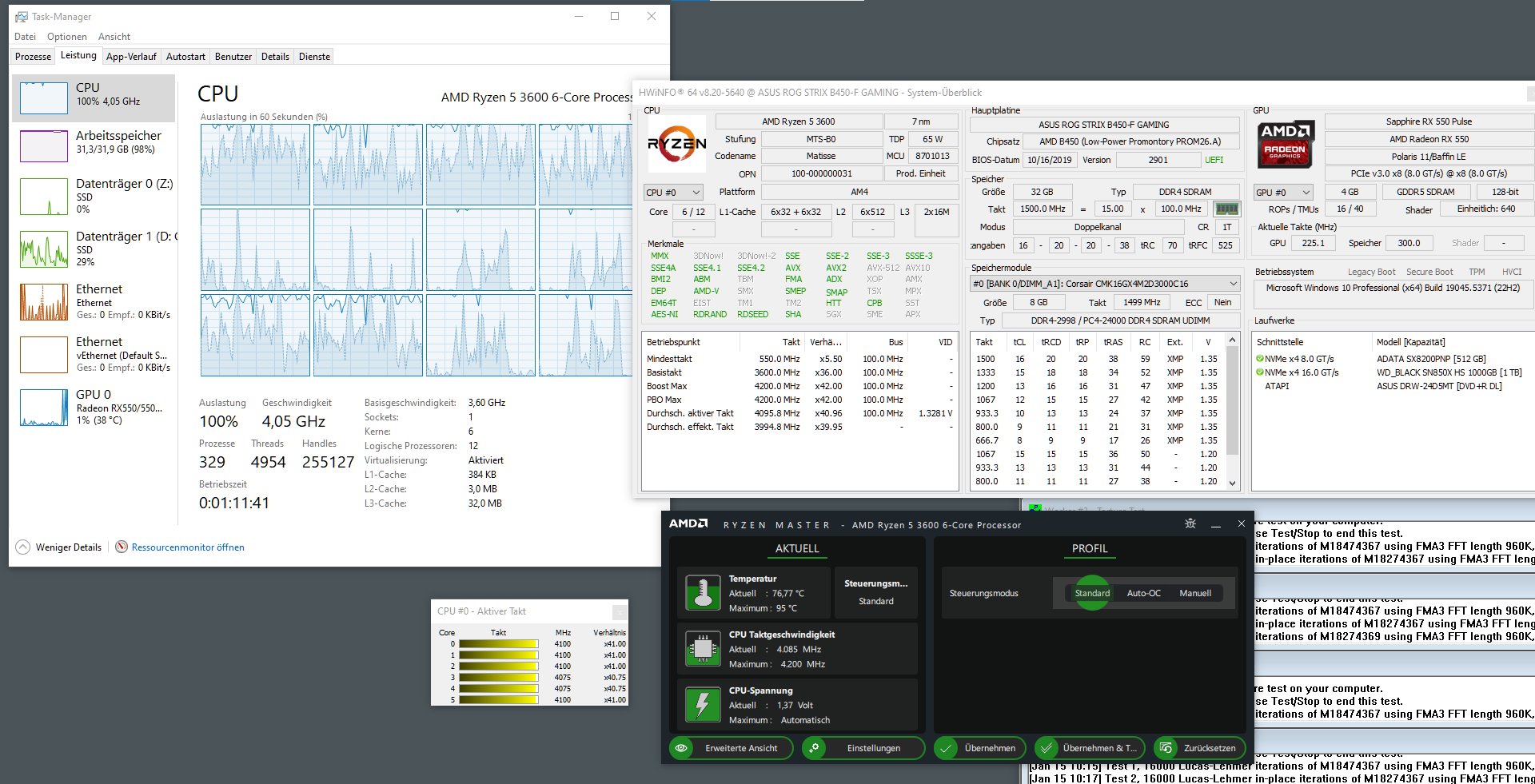Click the Erweiterte Ansicht button in Ryzen Master
Viewport: 1535px width, 784px height.
[732, 748]
